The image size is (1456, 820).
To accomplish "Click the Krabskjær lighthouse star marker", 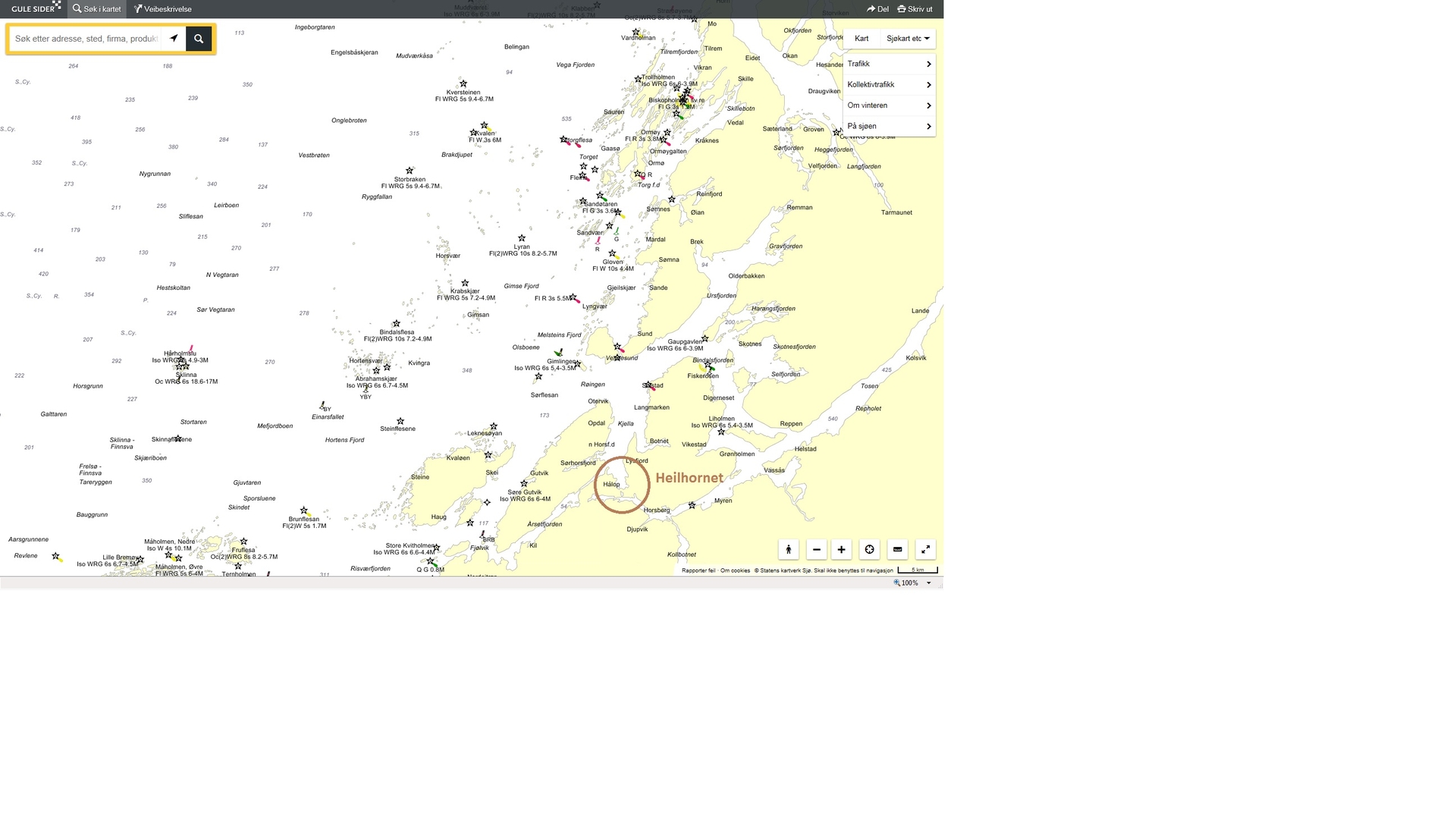I will (x=465, y=284).
